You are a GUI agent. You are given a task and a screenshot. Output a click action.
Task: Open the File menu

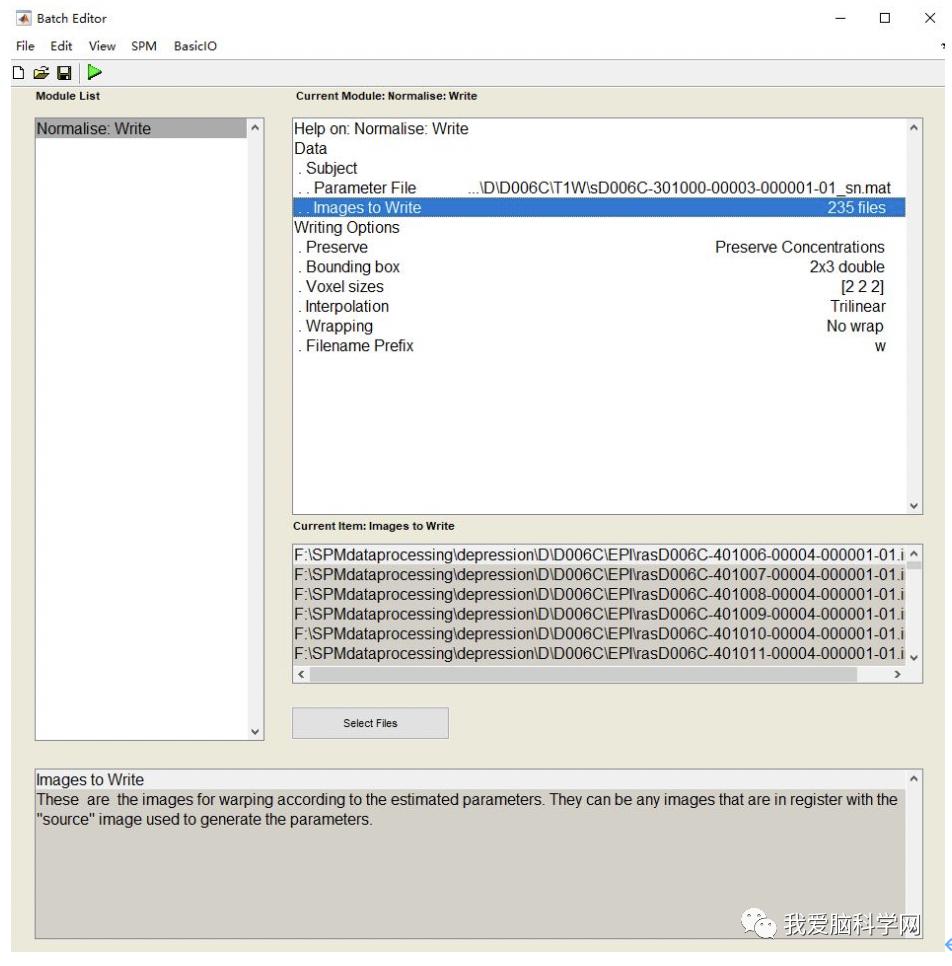pos(25,46)
